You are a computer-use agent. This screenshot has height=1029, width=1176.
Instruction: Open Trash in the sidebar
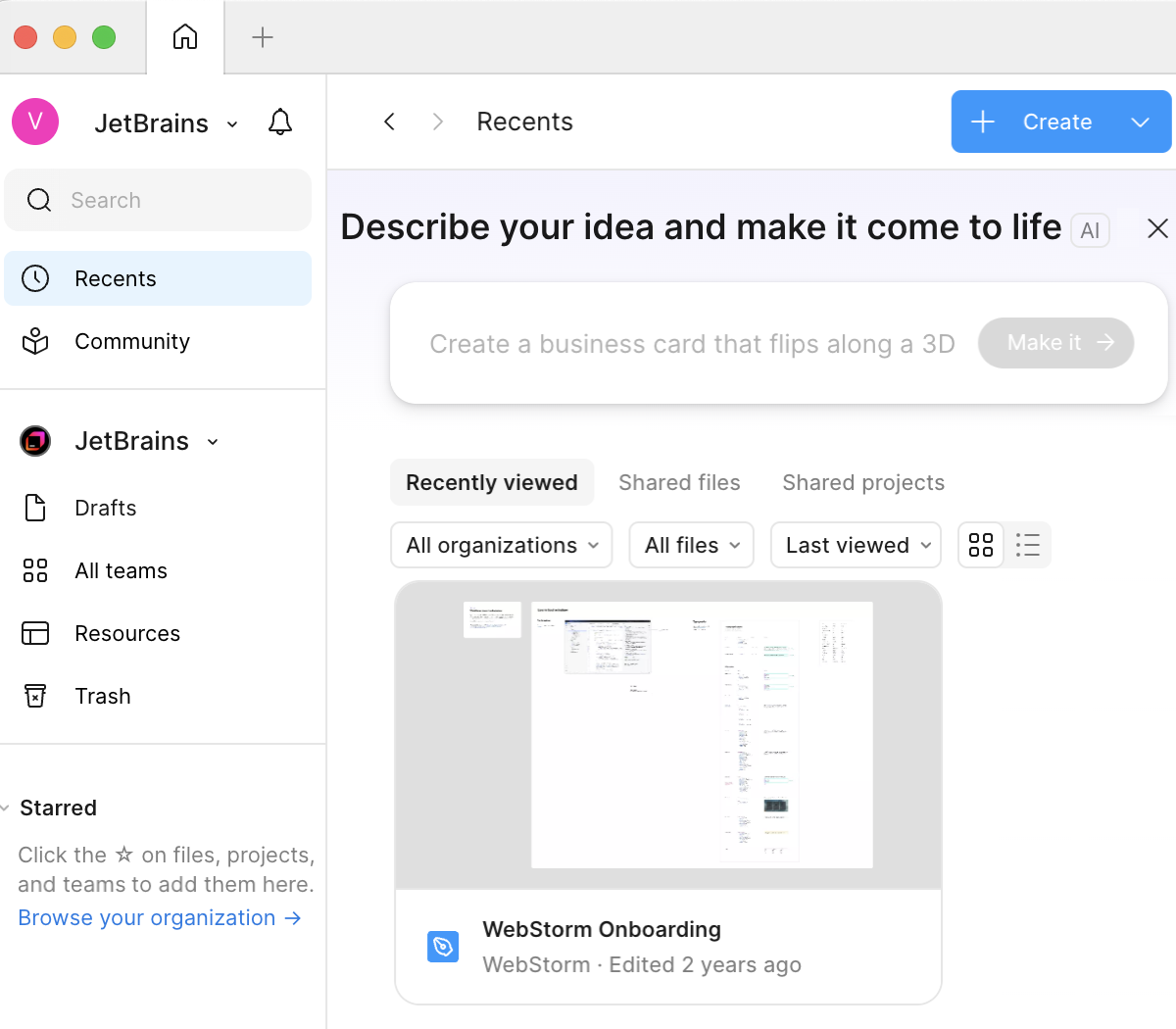tap(158, 696)
